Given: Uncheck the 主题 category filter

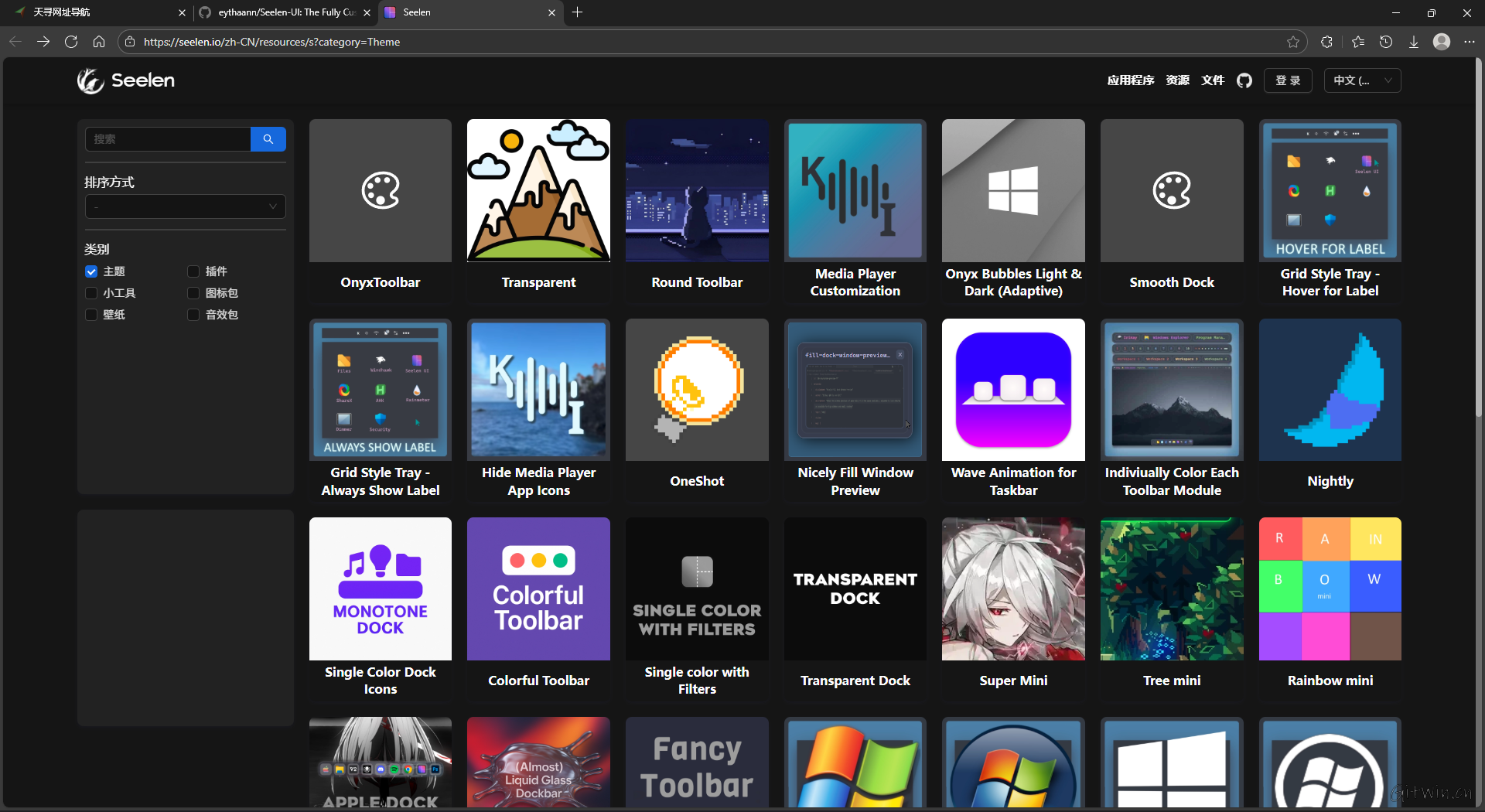Looking at the screenshot, I should pyautogui.click(x=91, y=271).
